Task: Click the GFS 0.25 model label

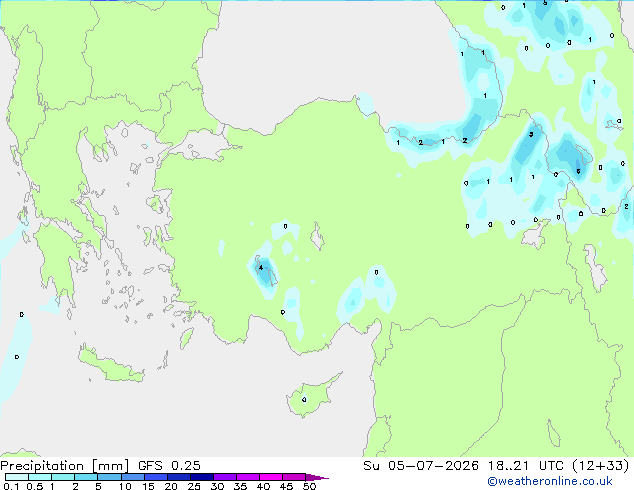Action: click(x=169, y=466)
